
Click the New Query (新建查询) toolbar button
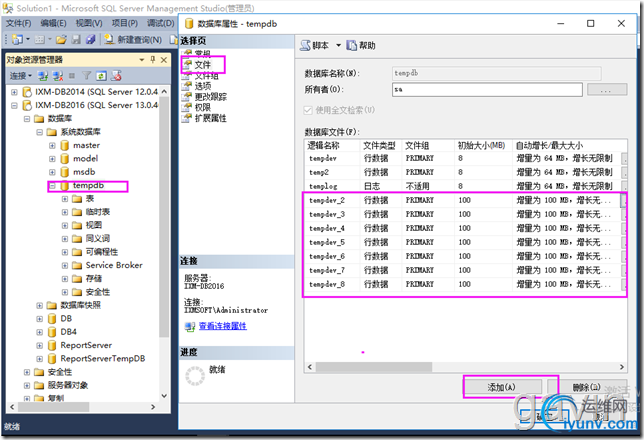pos(133,39)
